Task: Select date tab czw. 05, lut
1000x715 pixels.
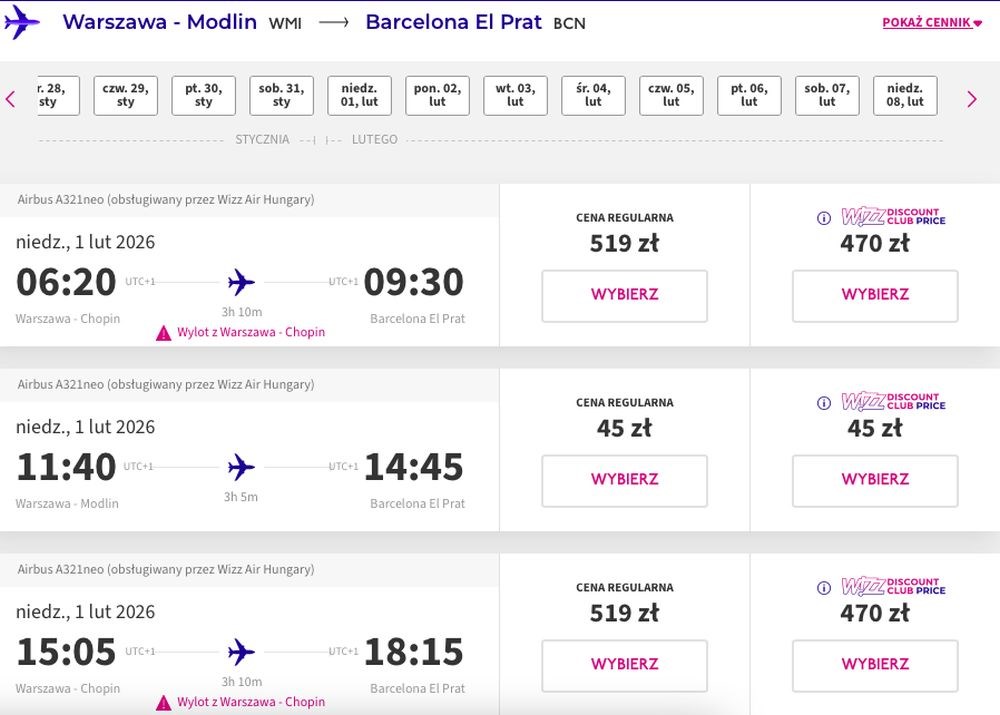Action: pos(671,95)
